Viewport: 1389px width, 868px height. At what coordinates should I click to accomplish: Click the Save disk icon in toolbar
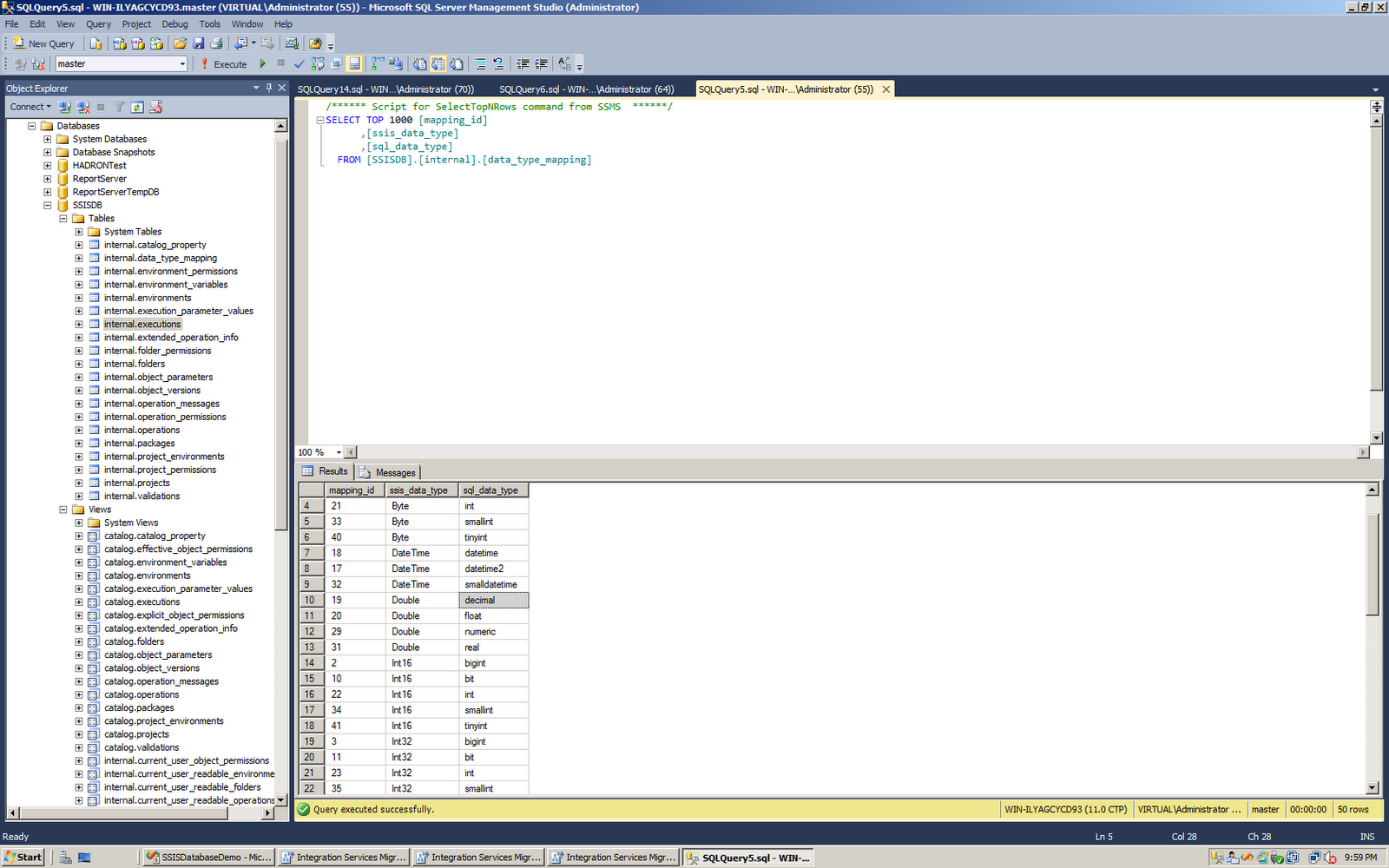click(x=198, y=43)
